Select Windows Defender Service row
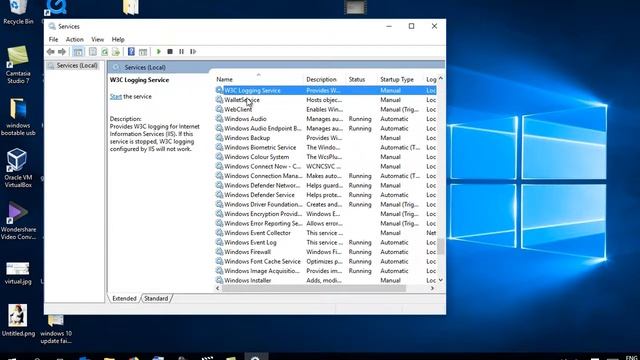Image resolution: width=640 pixels, height=360 pixels. 326,195
